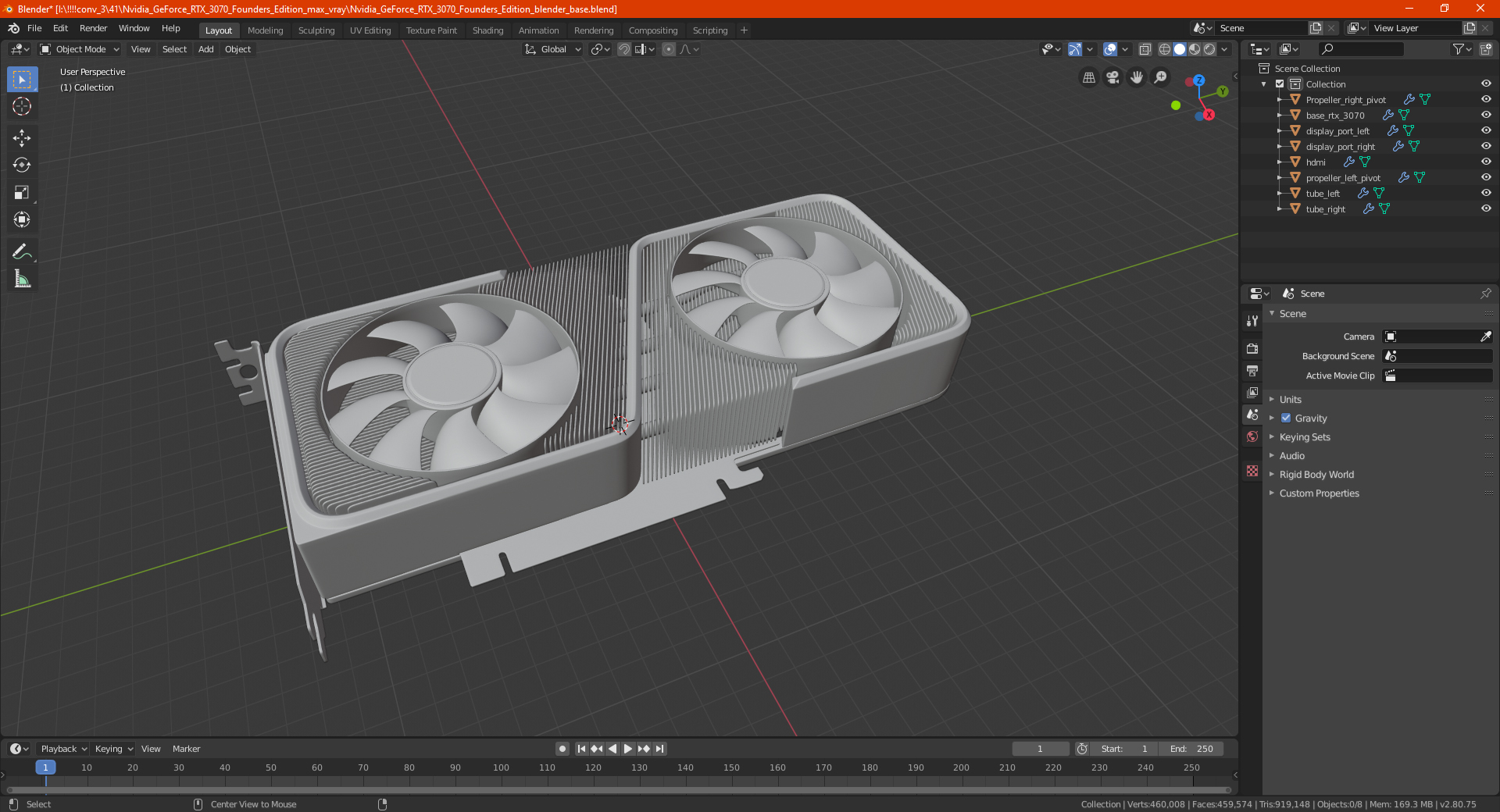Viewport: 1500px width, 812px height.
Task: Toggle snapping magnet button
Action: click(624, 49)
